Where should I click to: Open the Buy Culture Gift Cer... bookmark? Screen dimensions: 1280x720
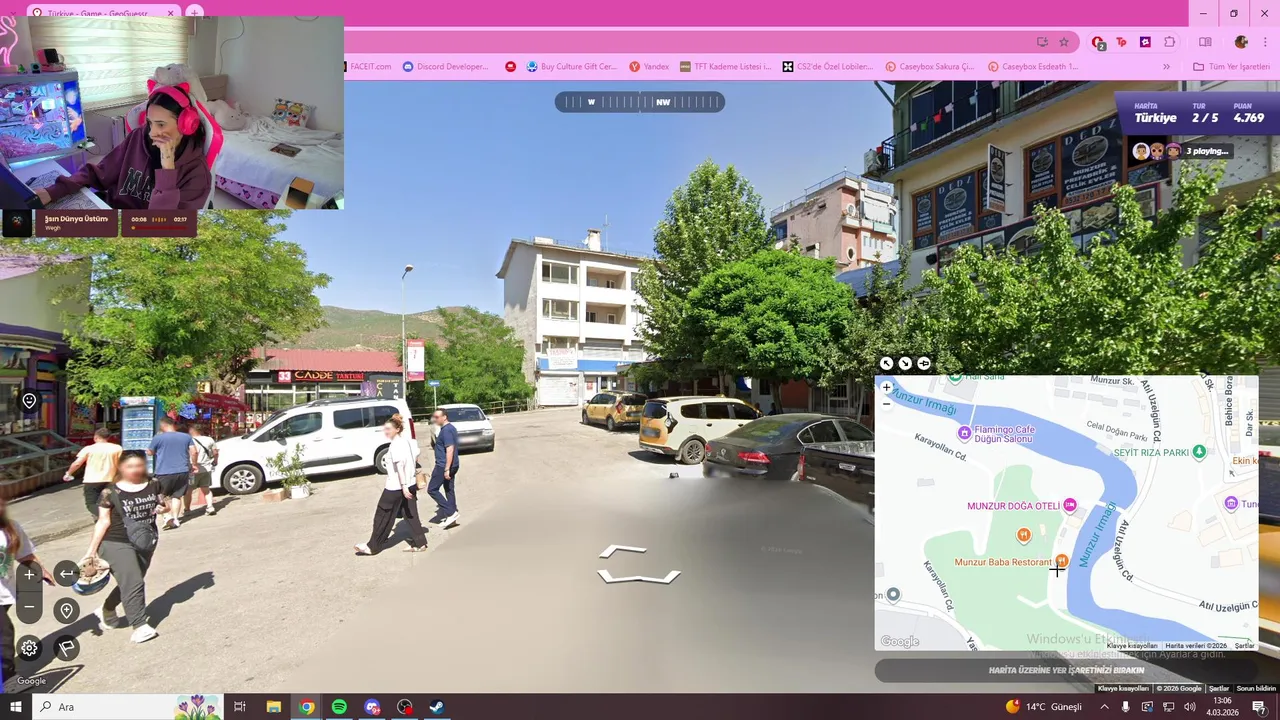tap(572, 67)
